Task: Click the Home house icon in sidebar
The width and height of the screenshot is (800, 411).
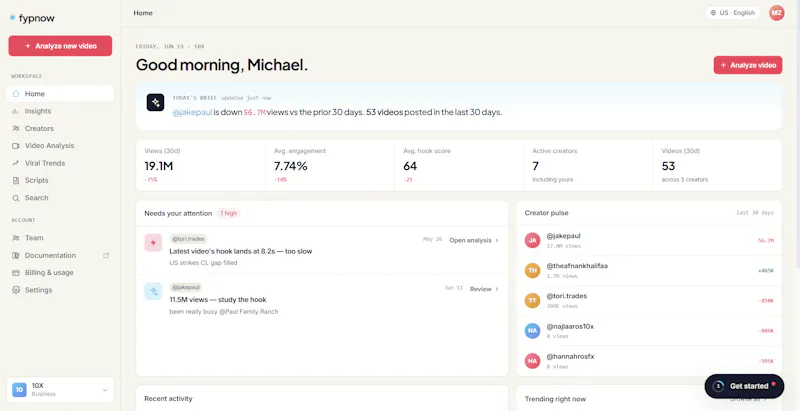Action: coord(16,94)
